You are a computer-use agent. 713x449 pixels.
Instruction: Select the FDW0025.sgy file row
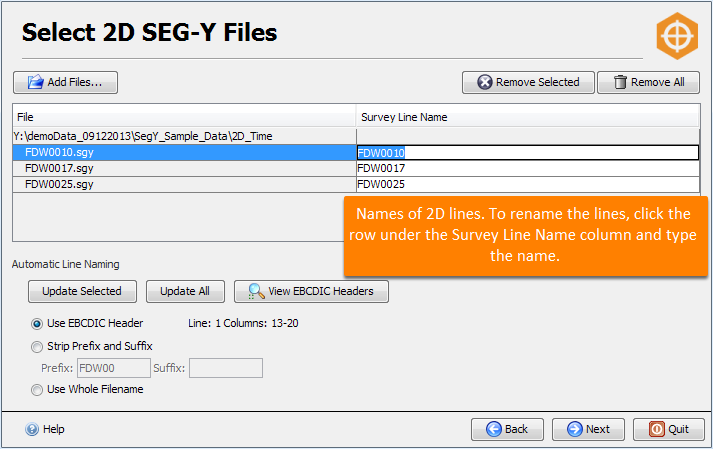(184, 184)
